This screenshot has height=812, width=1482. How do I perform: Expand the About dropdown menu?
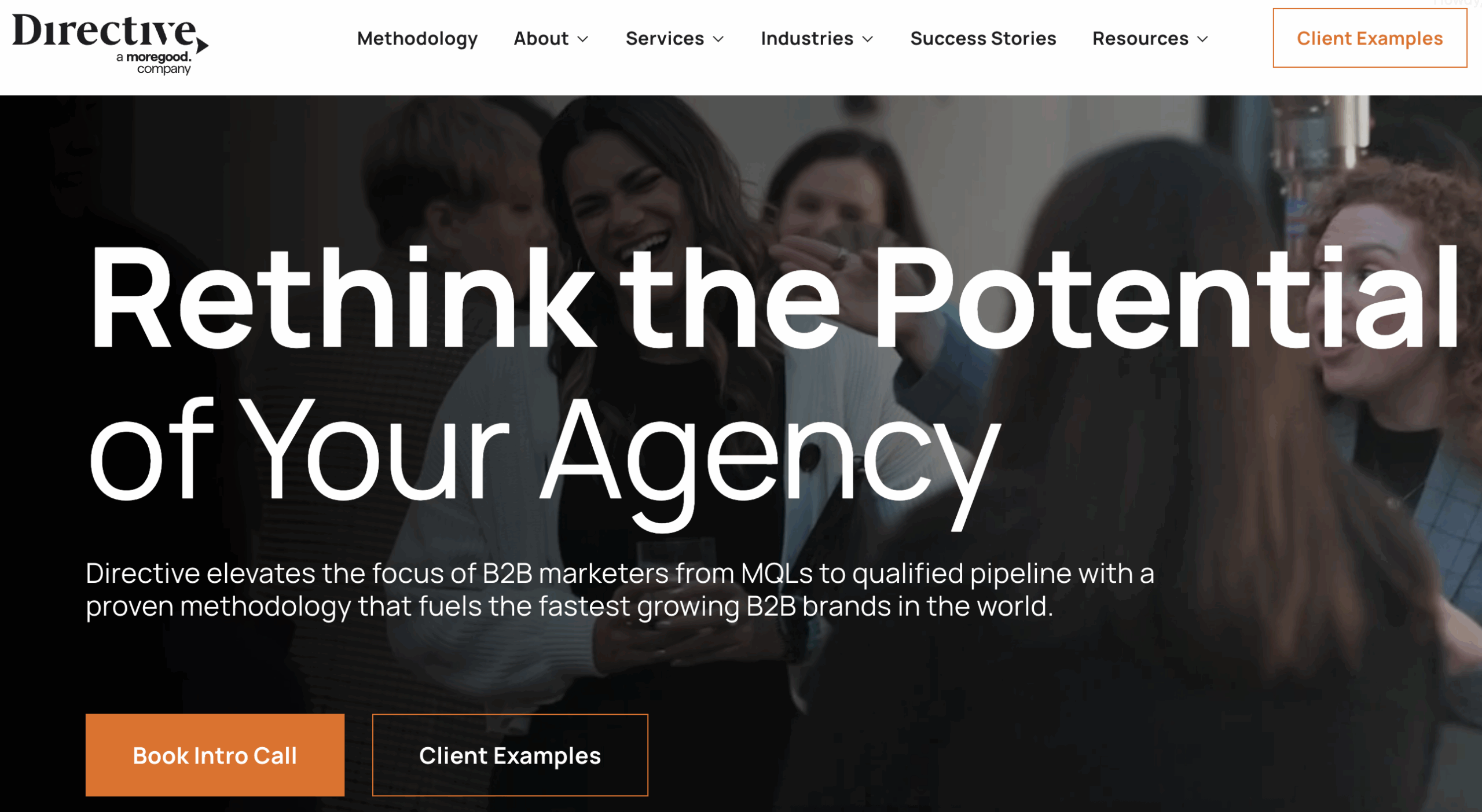point(551,39)
